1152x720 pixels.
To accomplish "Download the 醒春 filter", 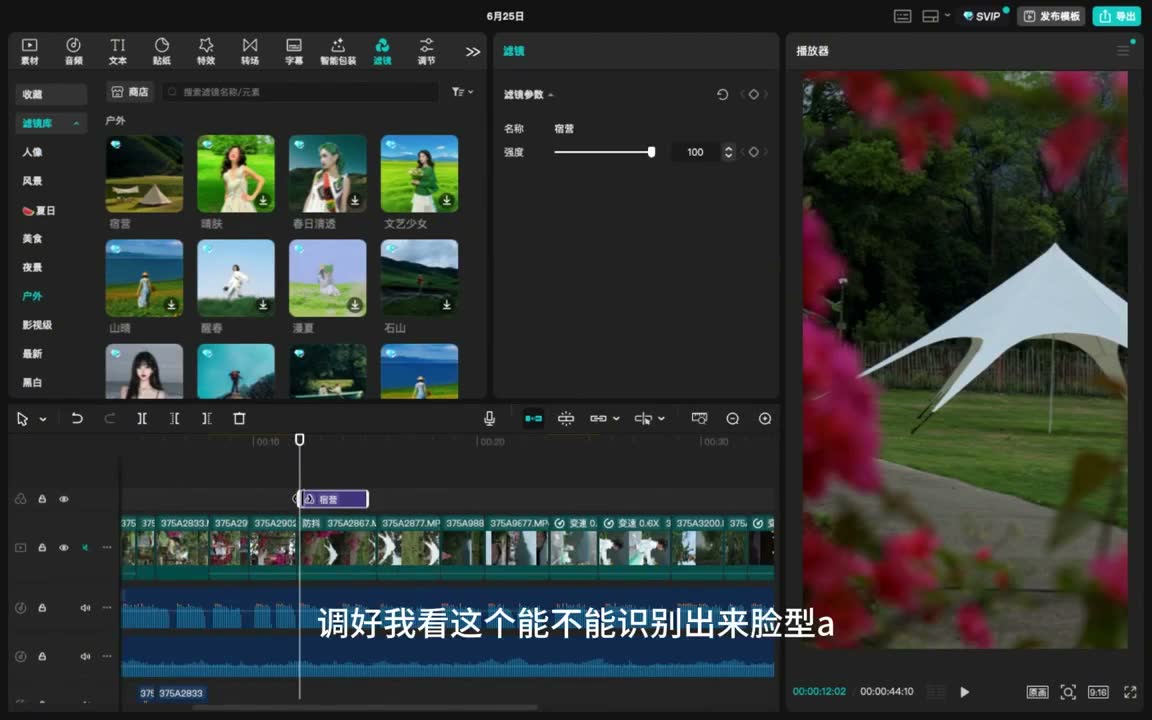I will tap(263, 304).
